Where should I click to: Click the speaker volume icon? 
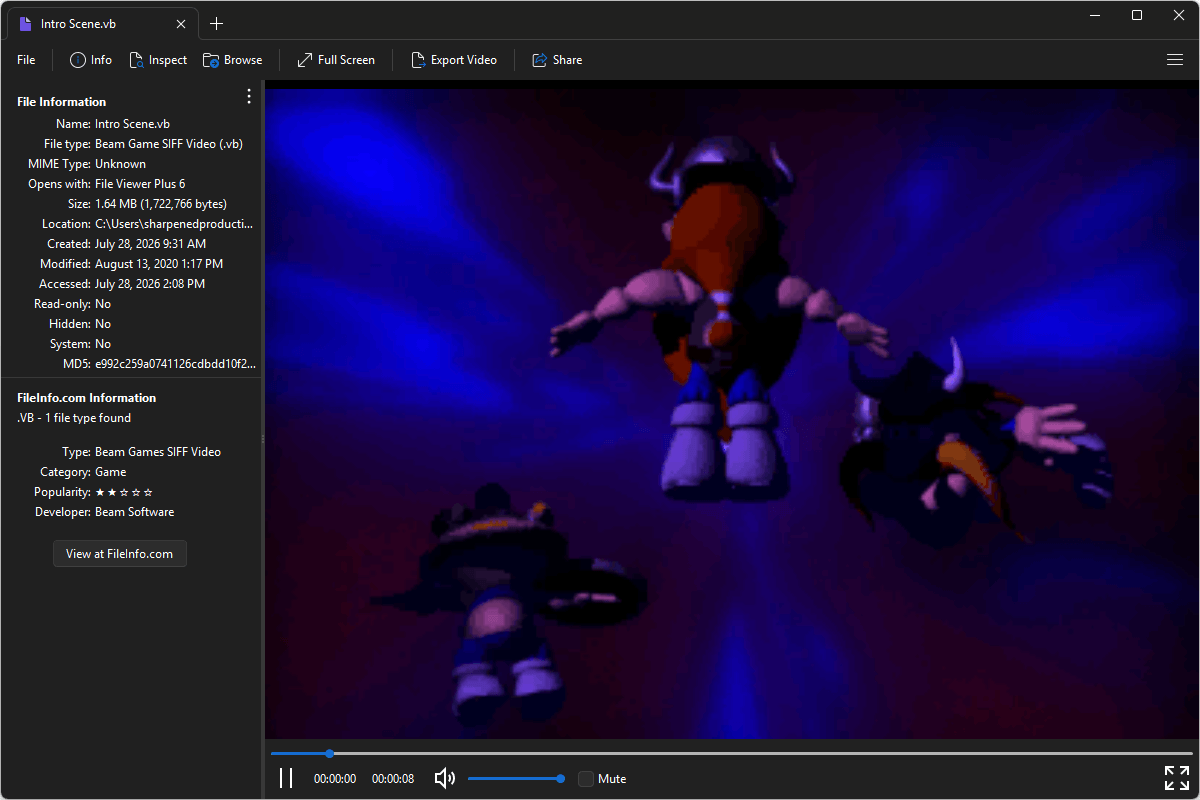(445, 778)
